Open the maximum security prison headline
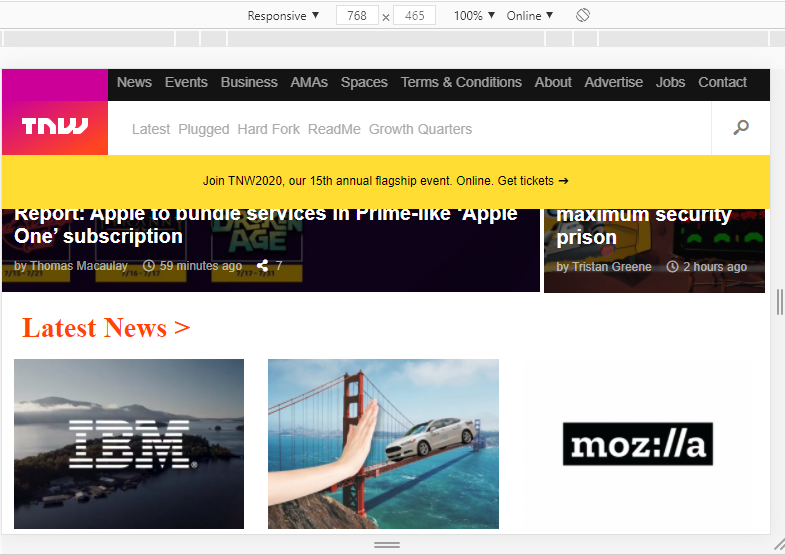Viewport: 785px width, 555px height. (x=644, y=226)
